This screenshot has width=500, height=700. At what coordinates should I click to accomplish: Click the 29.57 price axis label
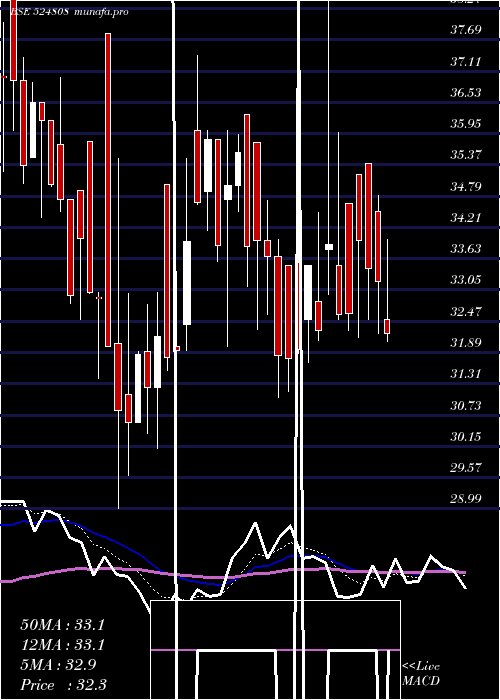tap(466, 467)
